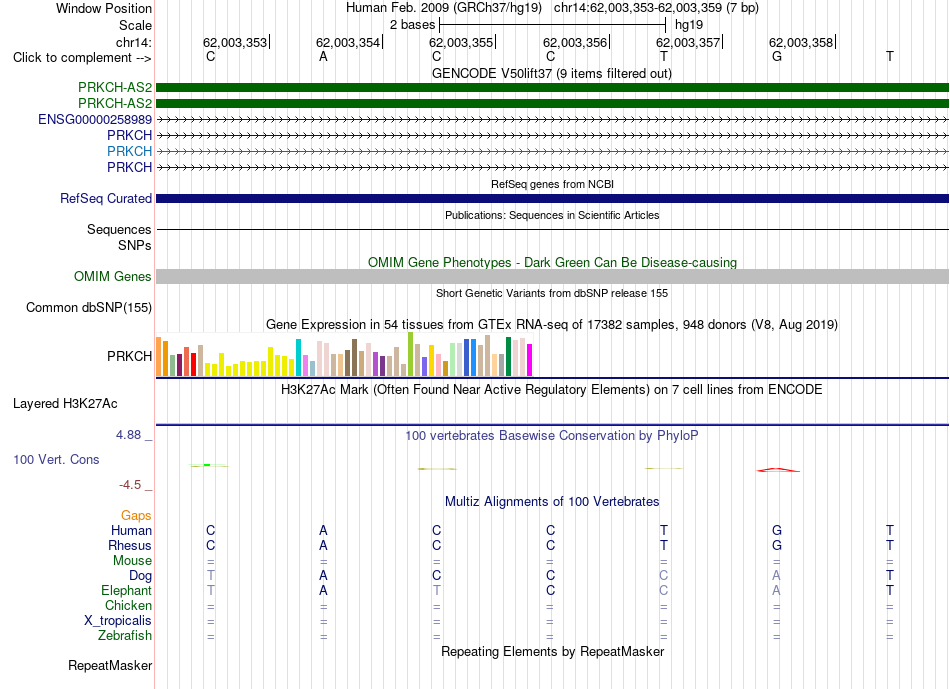The height and width of the screenshot is (689, 950).
Task: Click the light blue PRKCH track label
Action: (130, 151)
